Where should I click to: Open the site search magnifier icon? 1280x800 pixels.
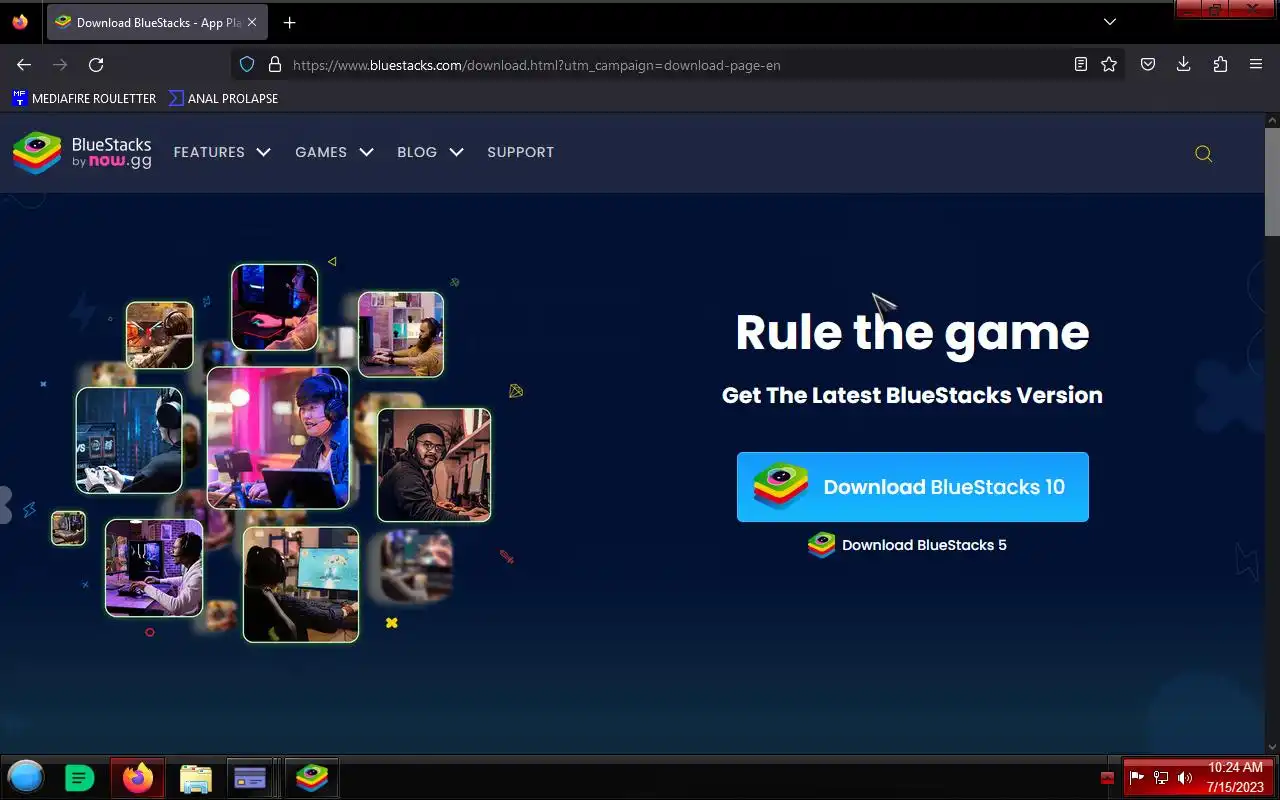point(1204,153)
